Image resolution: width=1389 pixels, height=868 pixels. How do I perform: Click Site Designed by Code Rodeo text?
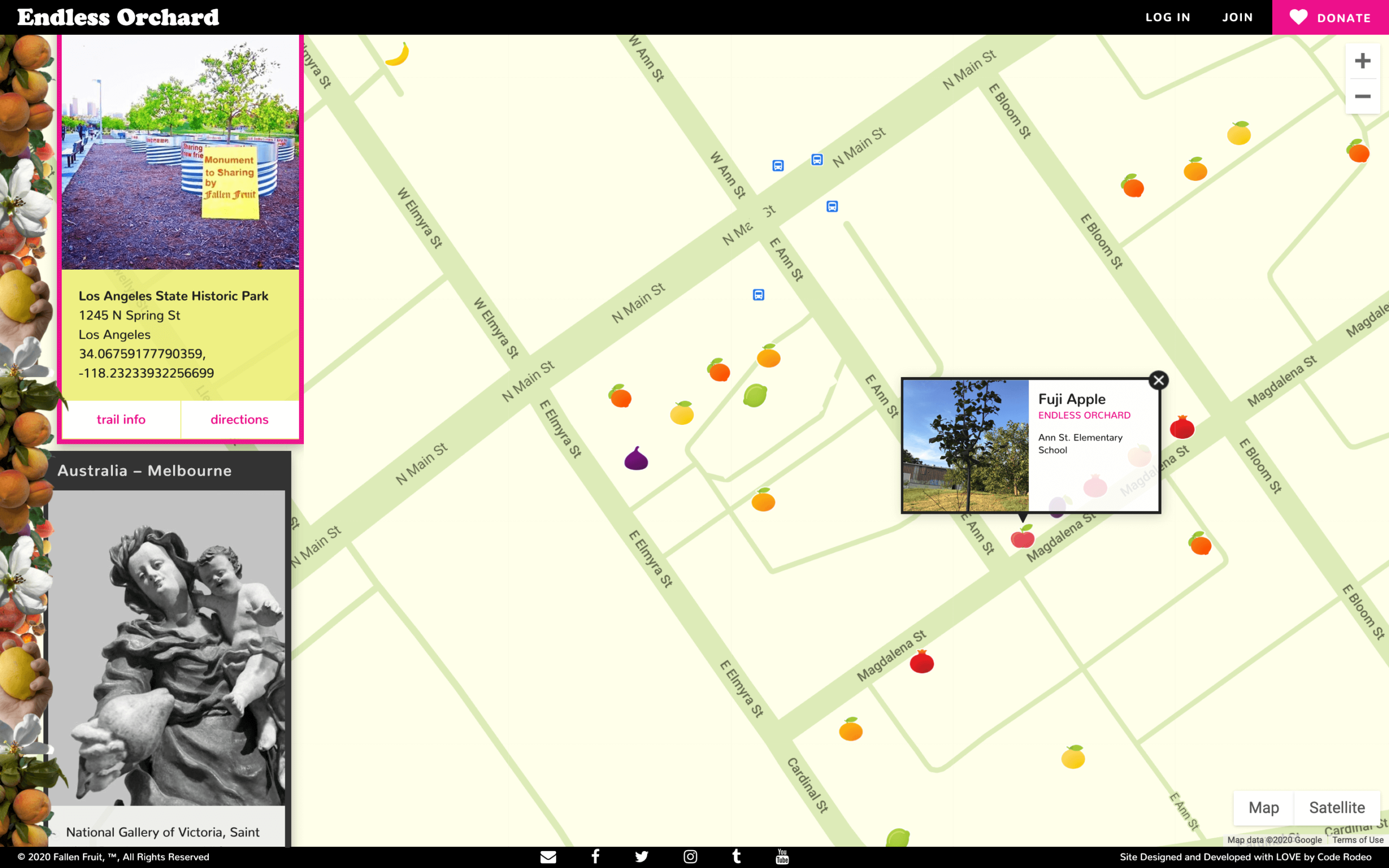pos(1246,857)
